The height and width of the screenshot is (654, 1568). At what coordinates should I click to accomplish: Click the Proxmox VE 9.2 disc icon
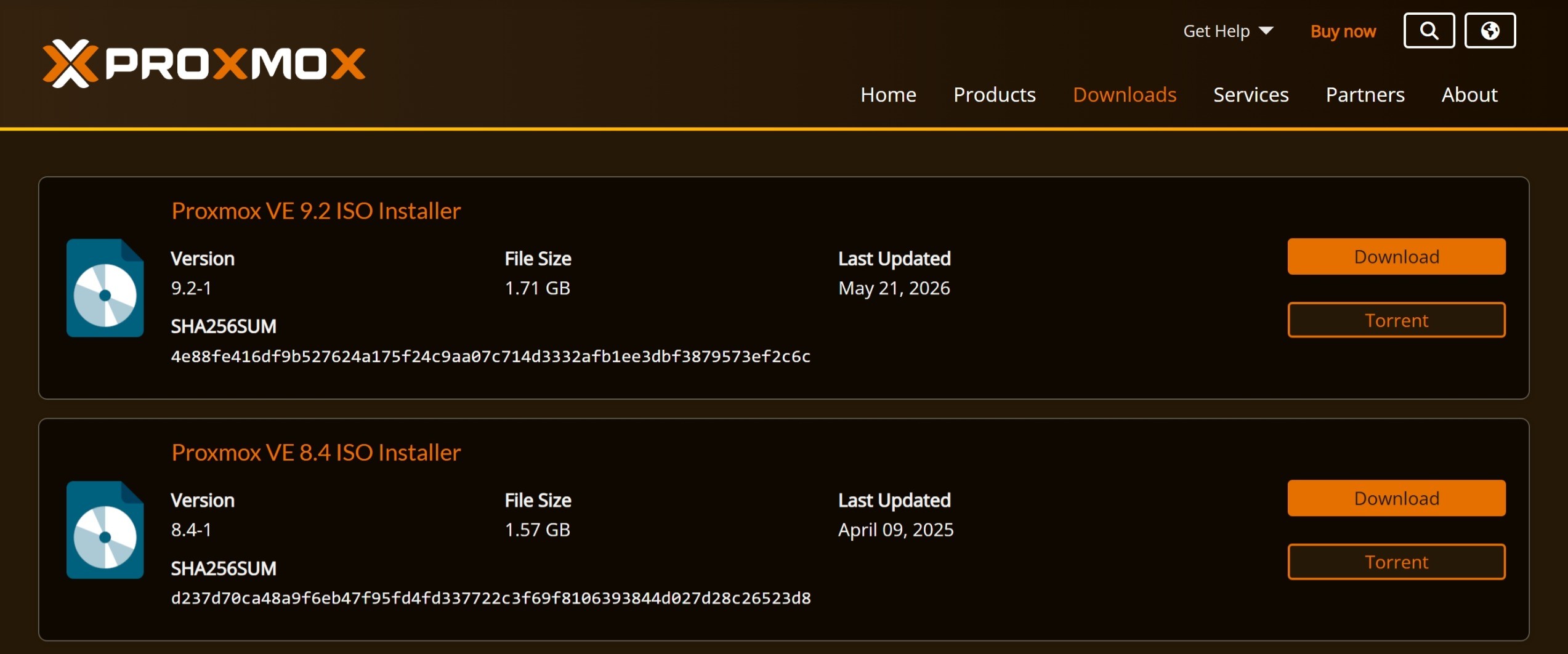(105, 288)
